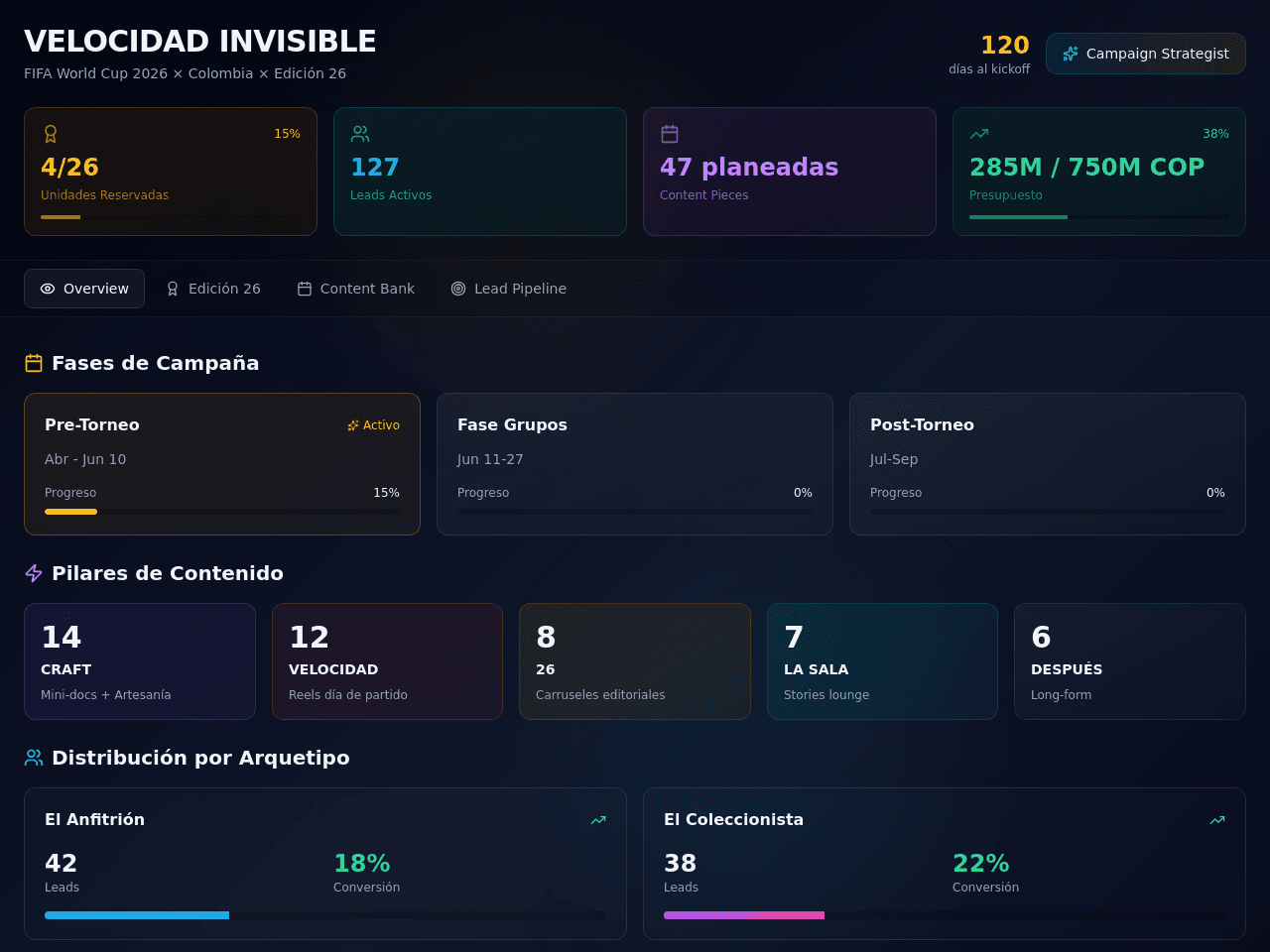1270x952 pixels.
Task: Click the Unidades Reservadas progress bar
Action: point(171,217)
